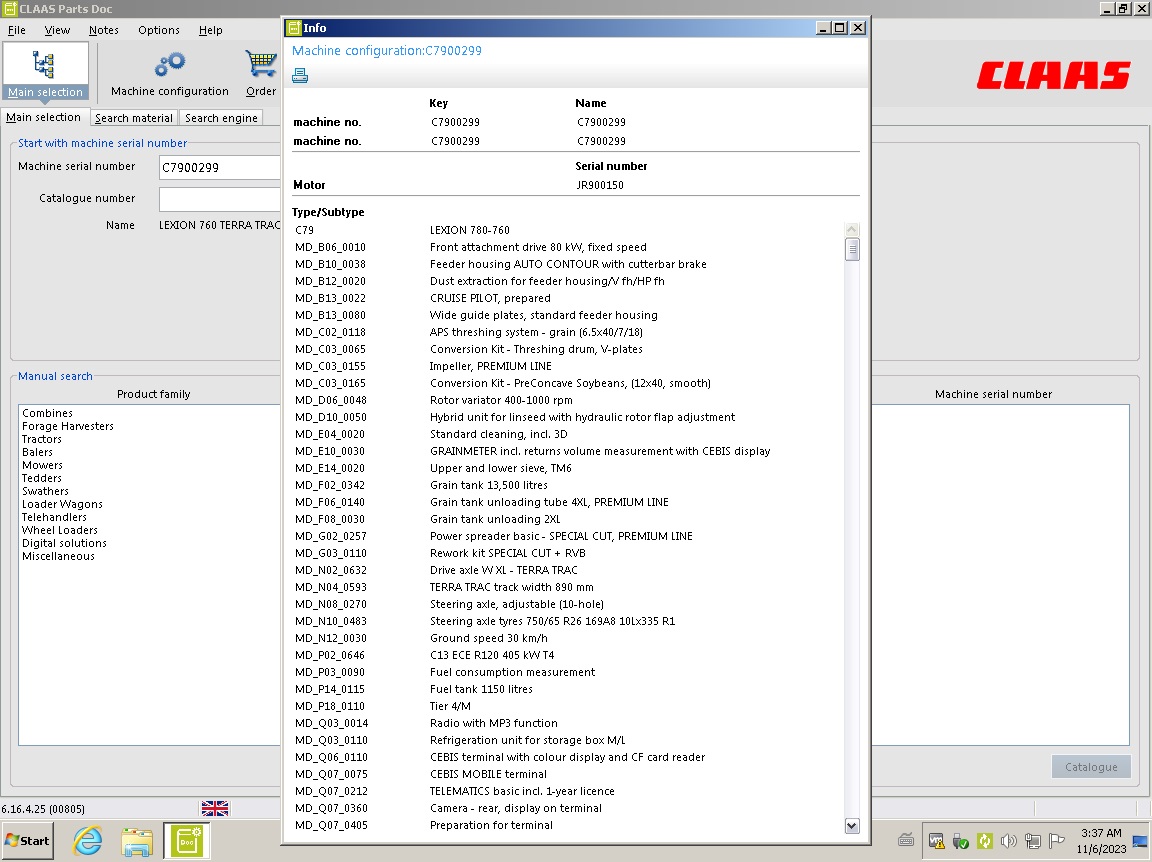Click row MD_N12_0030 Ground speed 30 km/h
The width and height of the screenshot is (1152, 862).
(567, 639)
